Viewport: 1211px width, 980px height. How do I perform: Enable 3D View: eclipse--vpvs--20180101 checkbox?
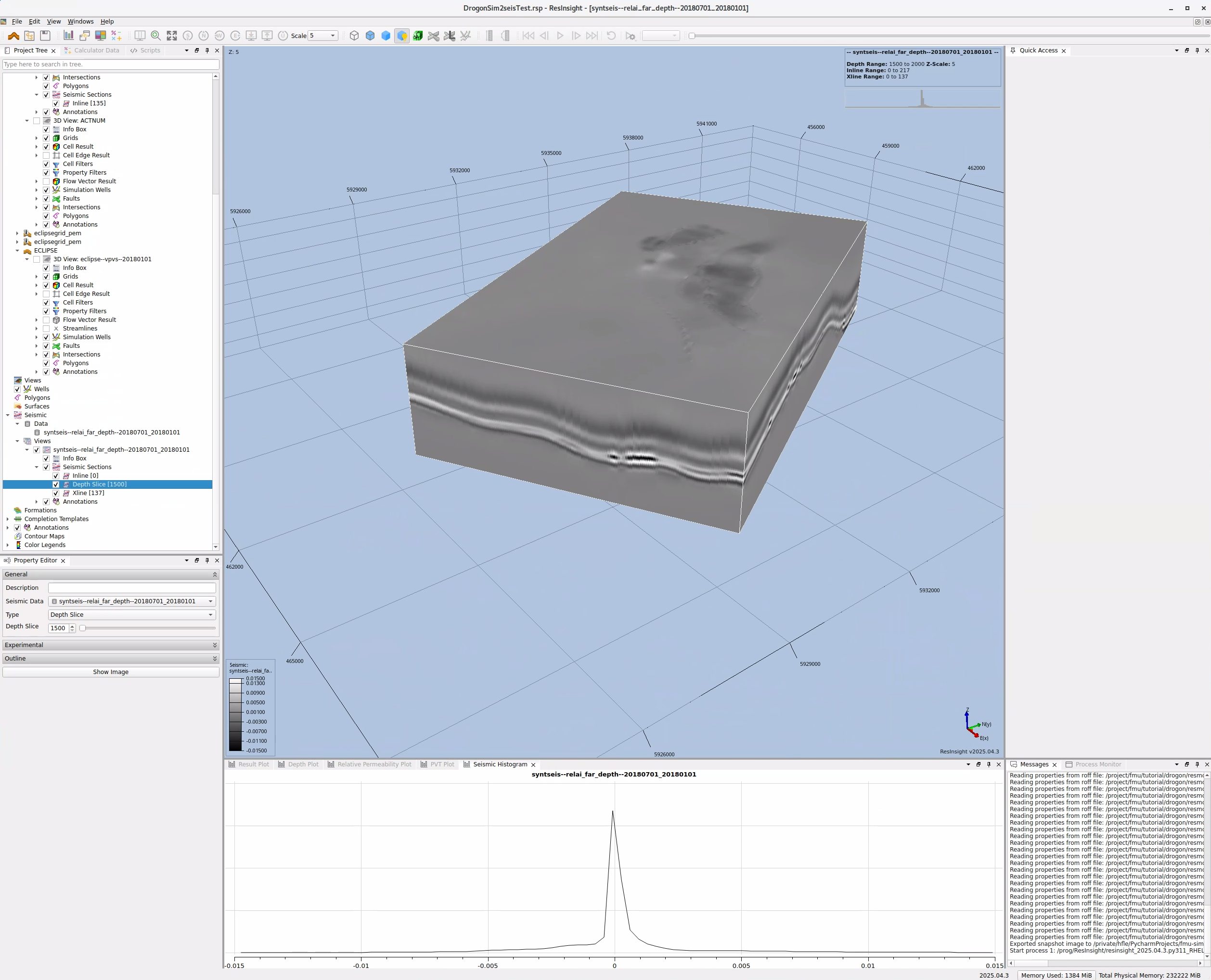coord(37,259)
